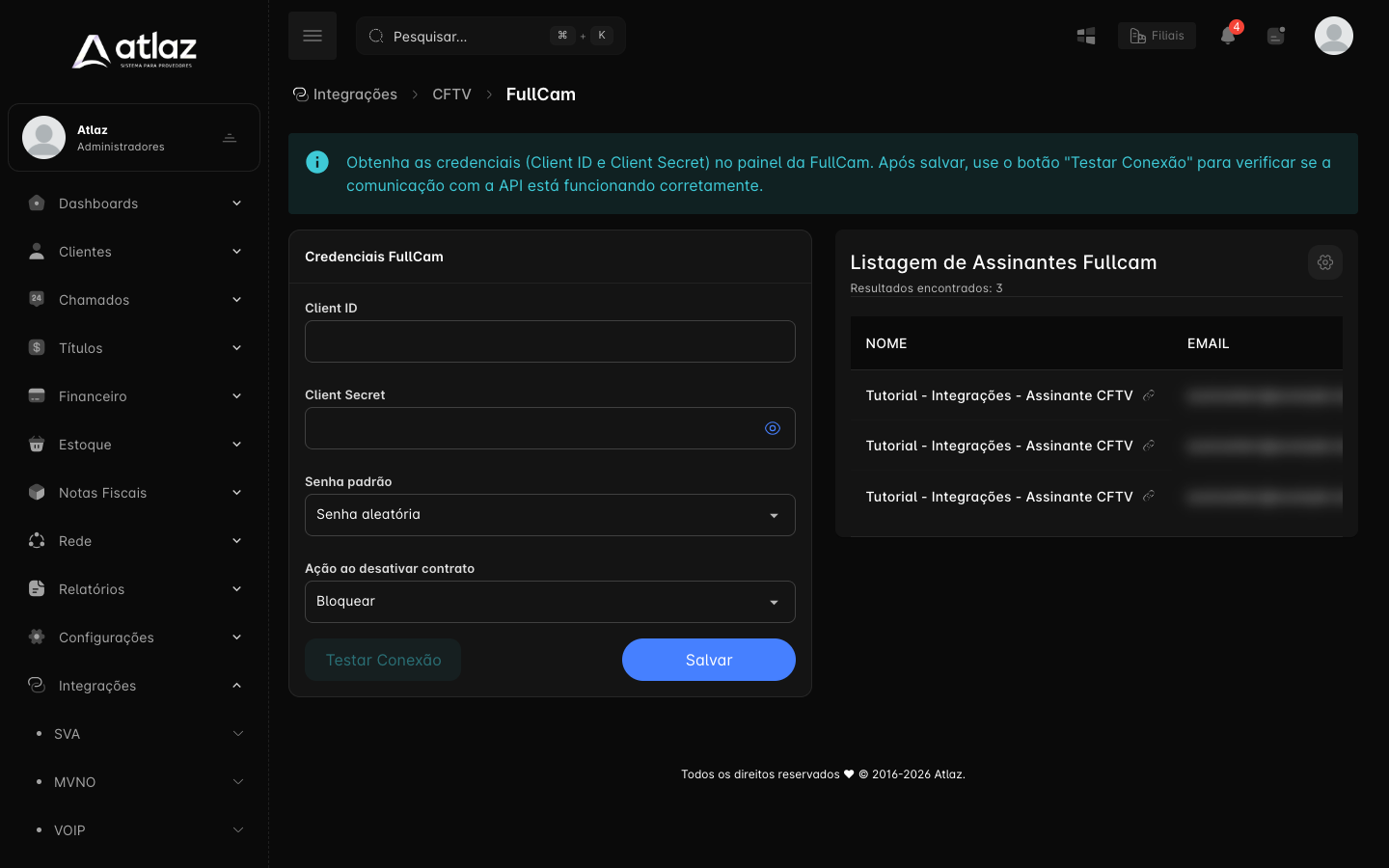Expand the Atlaz Administradores profile card
The width and height of the screenshot is (1389, 868).
click(134, 138)
